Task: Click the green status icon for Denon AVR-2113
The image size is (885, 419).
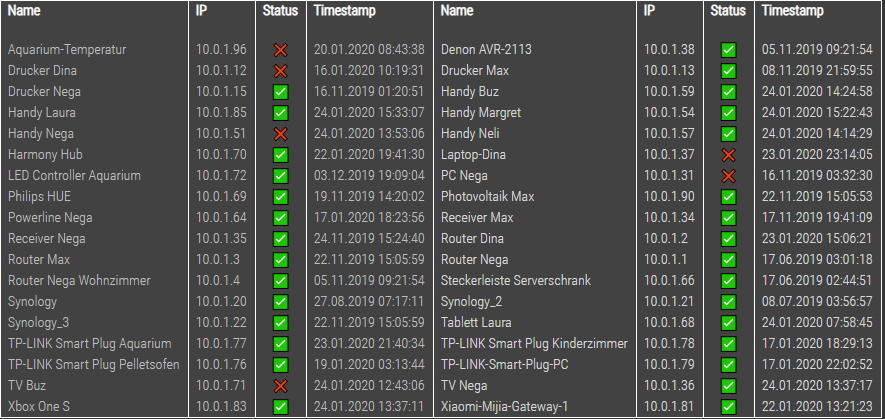Action: click(728, 50)
